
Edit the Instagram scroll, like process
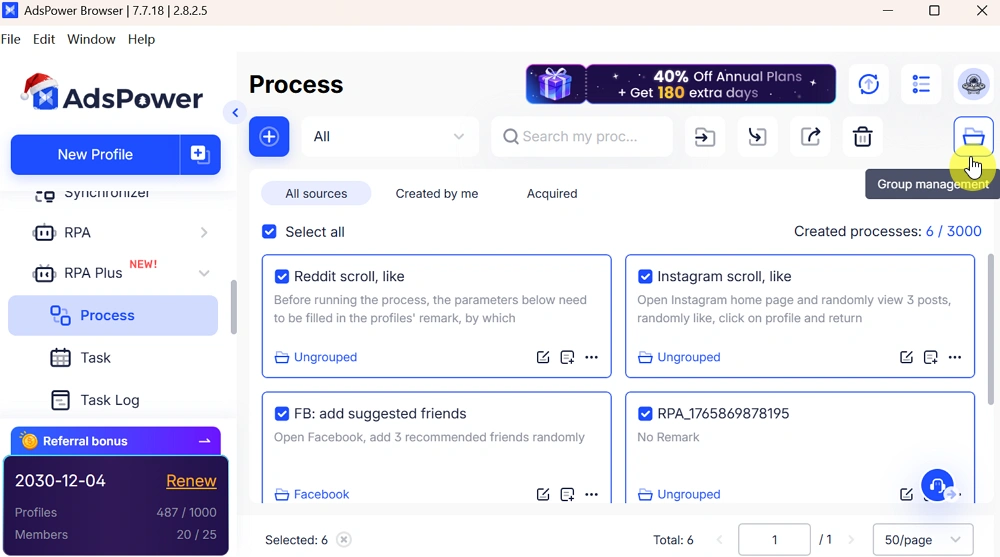point(906,357)
